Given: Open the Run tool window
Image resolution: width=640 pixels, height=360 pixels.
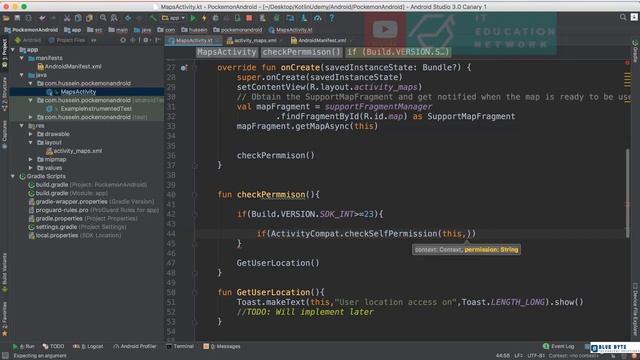Looking at the screenshot, I should (24, 347).
